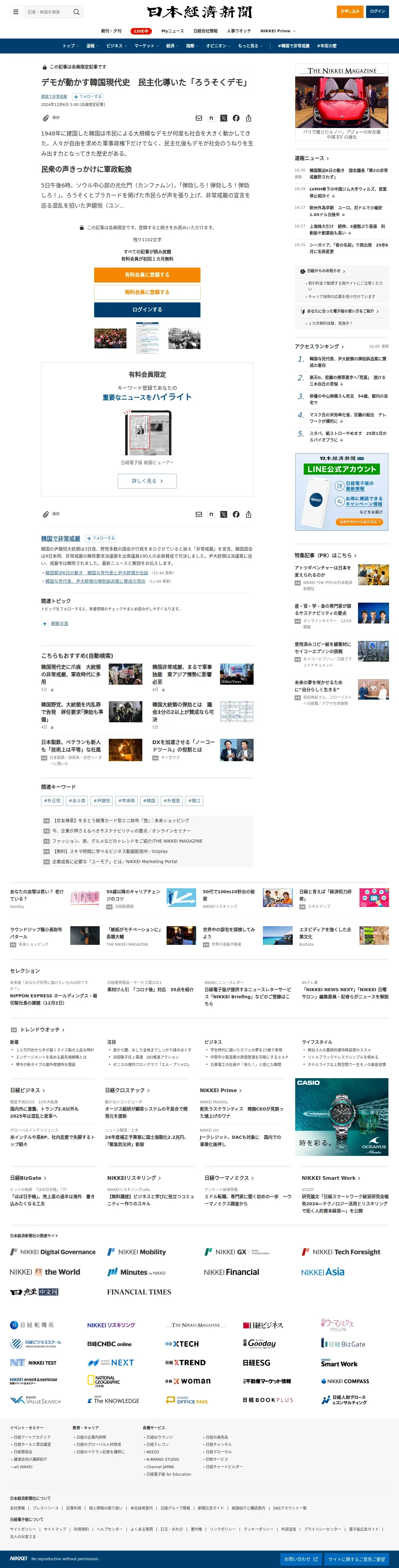Click the paperclip save icon under the headline
Viewport: 399px width, 1568px height.
(x=45, y=118)
